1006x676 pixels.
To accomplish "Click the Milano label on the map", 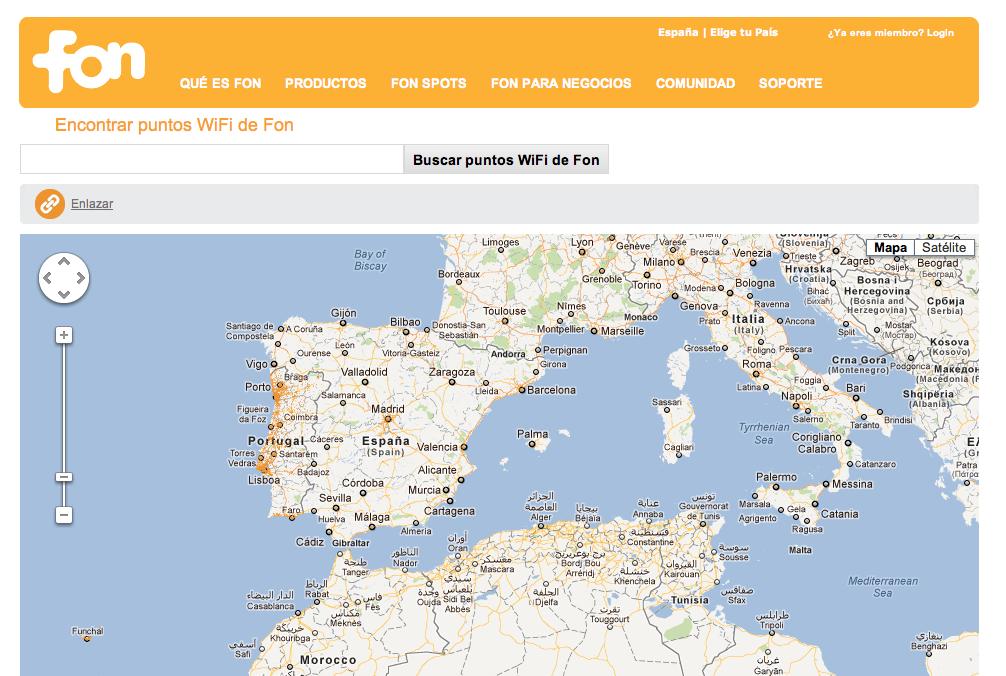I will (x=659, y=262).
